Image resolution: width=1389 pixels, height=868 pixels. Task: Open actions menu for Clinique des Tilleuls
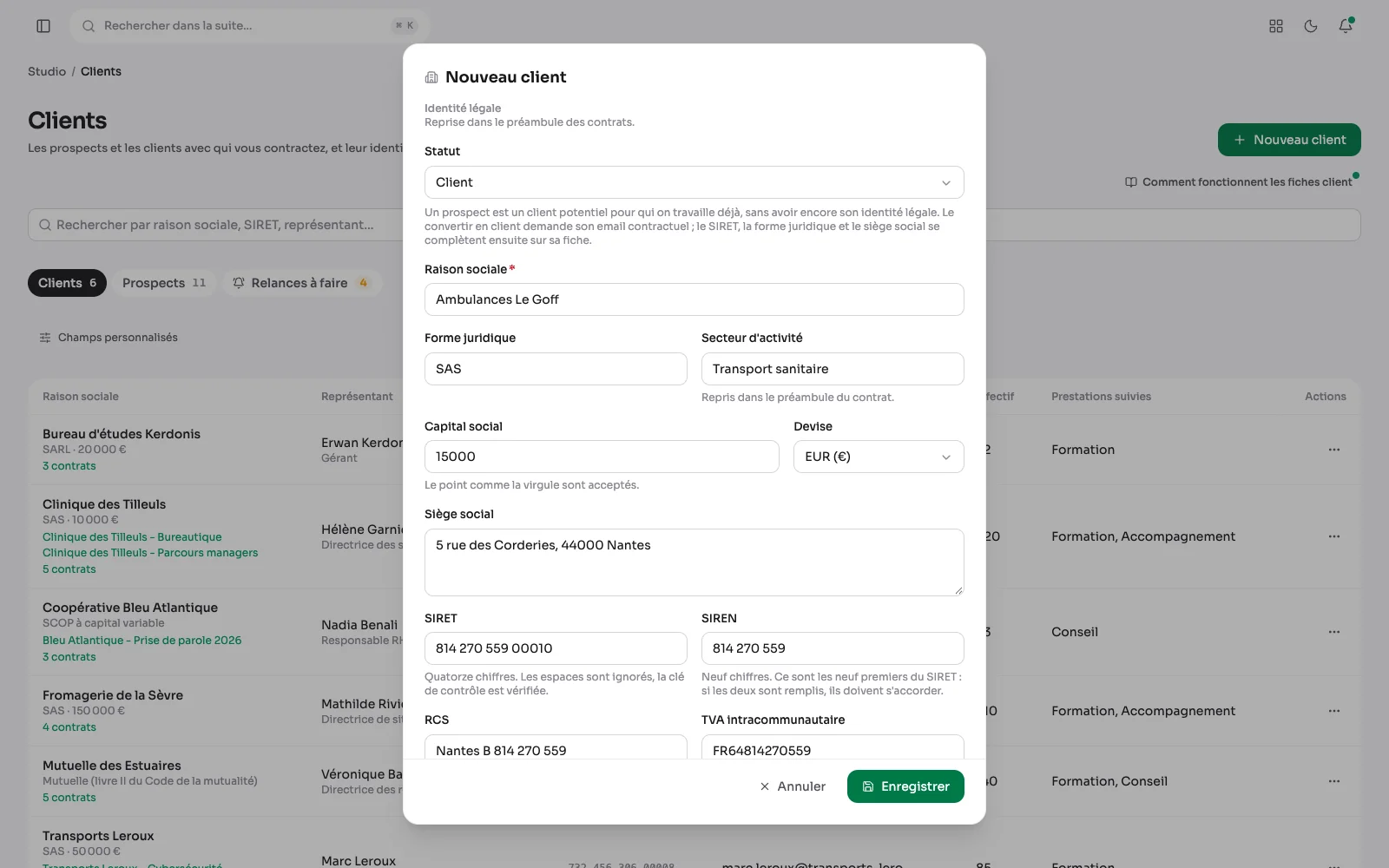tap(1334, 536)
